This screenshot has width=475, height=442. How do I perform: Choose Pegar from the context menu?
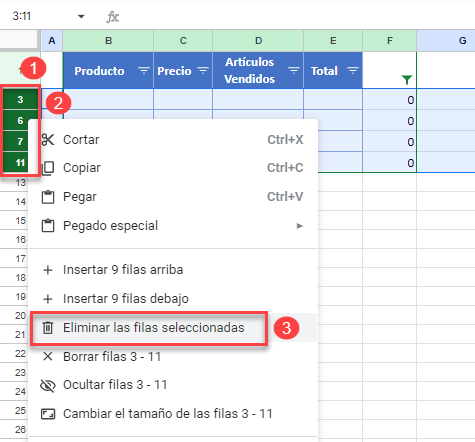point(173,197)
